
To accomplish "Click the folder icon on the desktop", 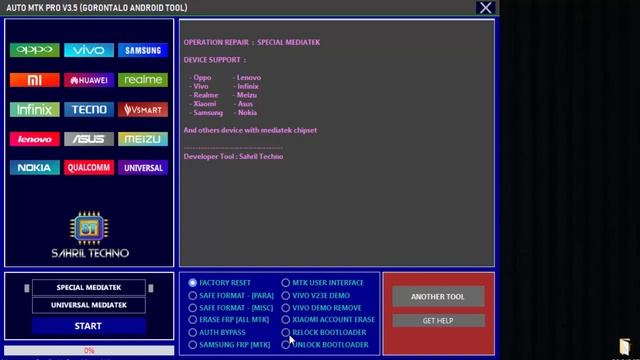I will pyautogui.click(x=624, y=347).
